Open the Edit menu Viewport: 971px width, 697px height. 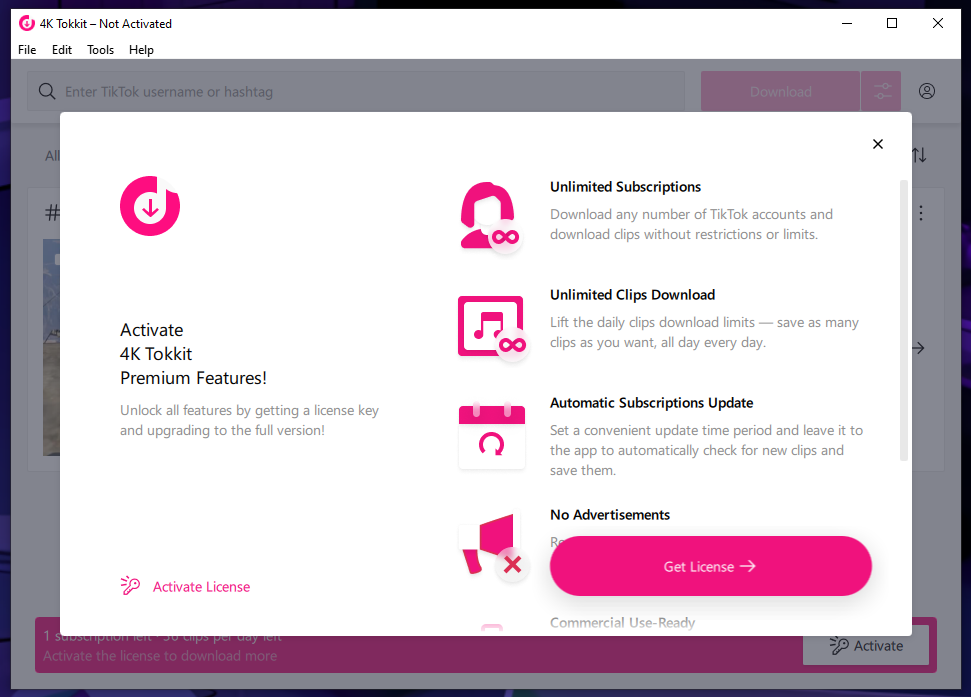click(62, 50)
